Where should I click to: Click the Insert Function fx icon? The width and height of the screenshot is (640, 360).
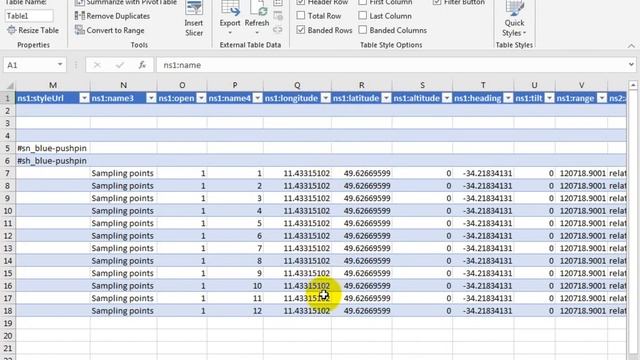[142, 65]
